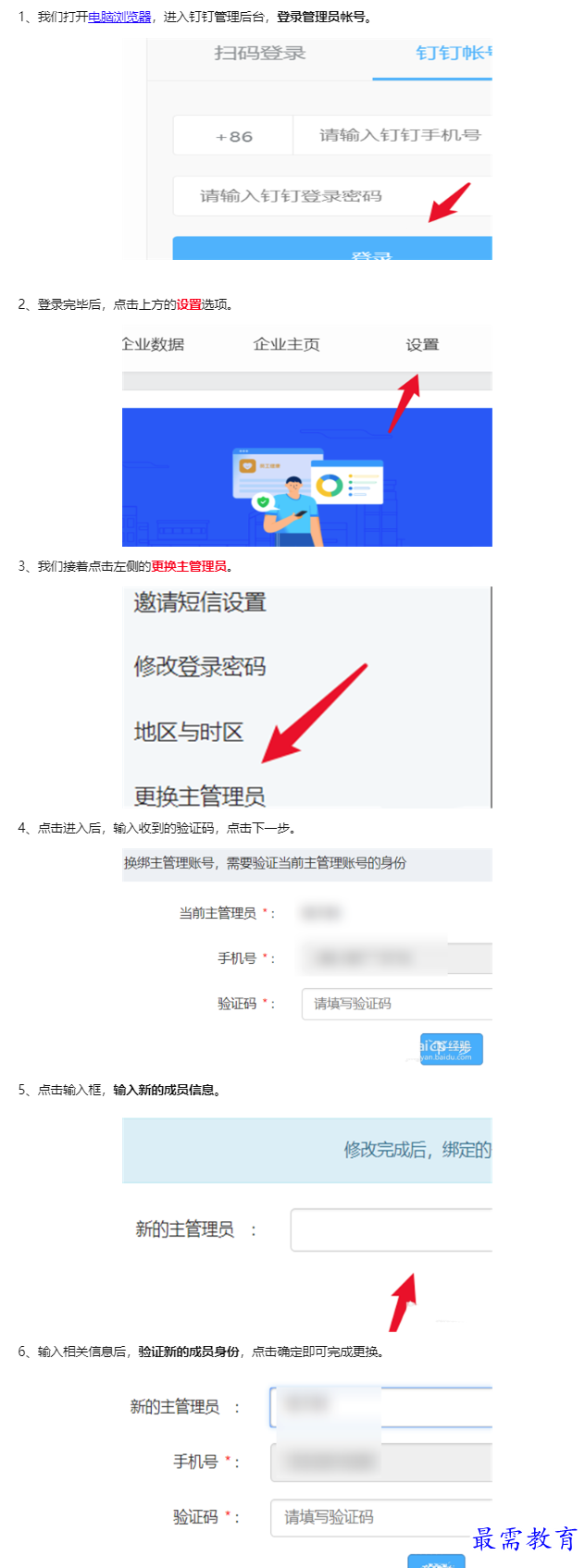Image resolution: width=585 pixels, height=1568 pixels.
Task: Switch to 扫码登录 tab
Action: [260, 54]
